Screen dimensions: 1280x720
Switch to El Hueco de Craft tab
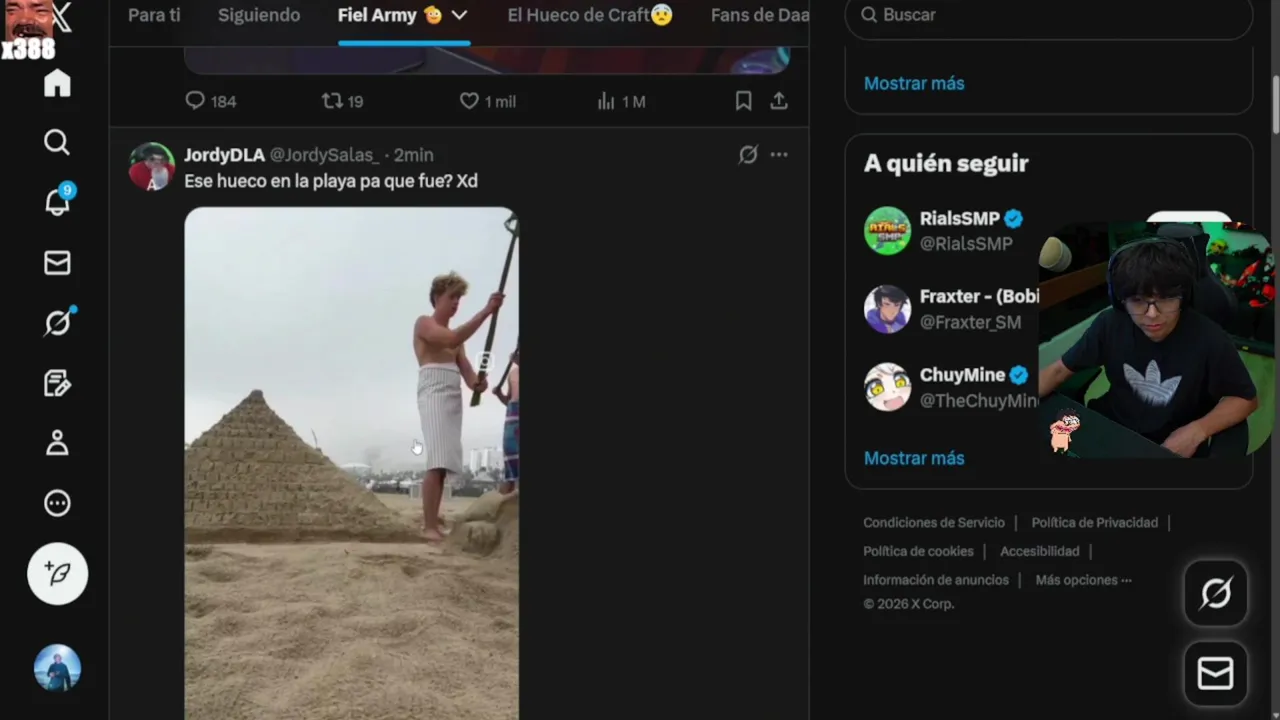pyautogui.click(x=590, y=15)
